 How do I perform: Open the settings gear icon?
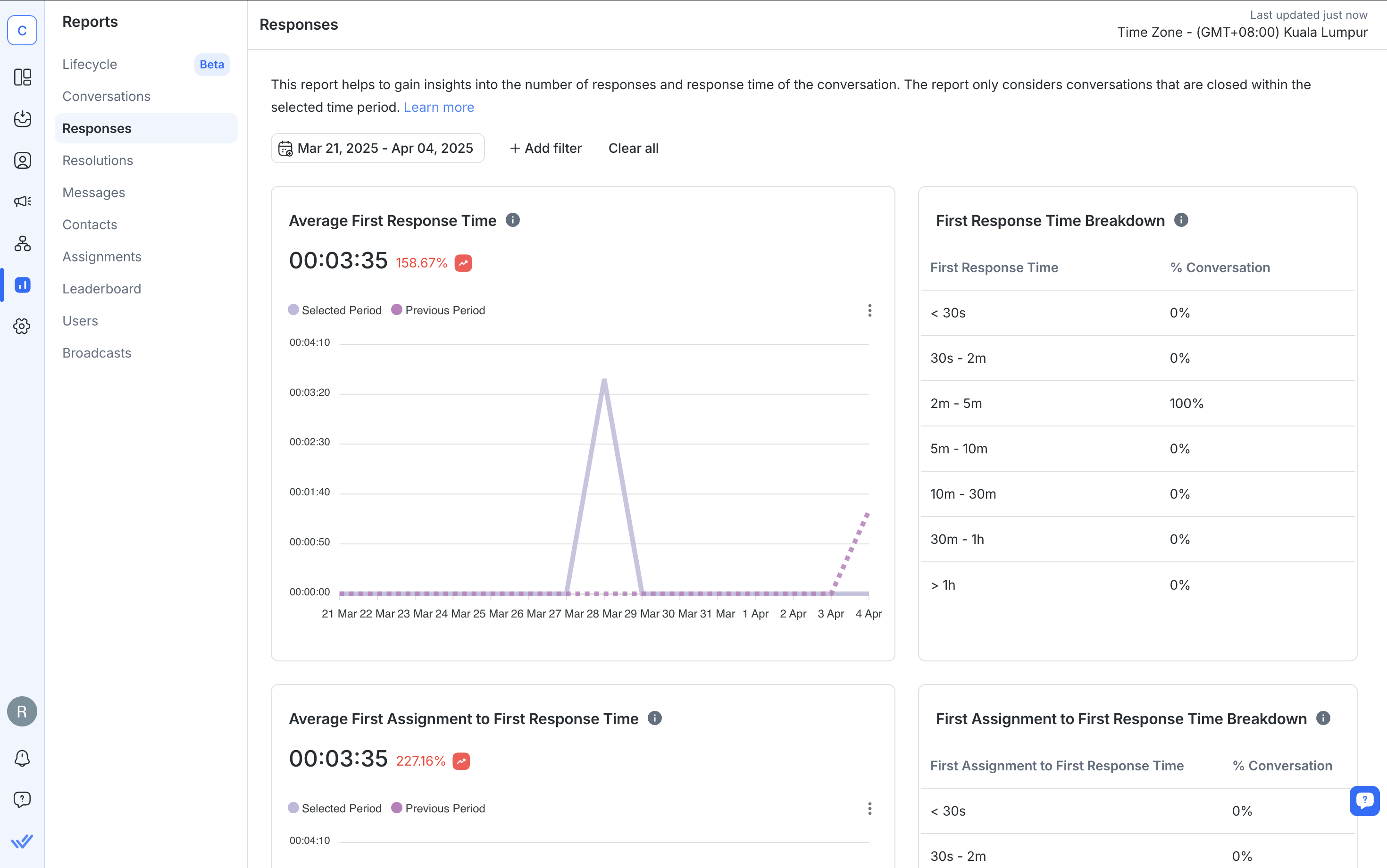click(22, 326)
